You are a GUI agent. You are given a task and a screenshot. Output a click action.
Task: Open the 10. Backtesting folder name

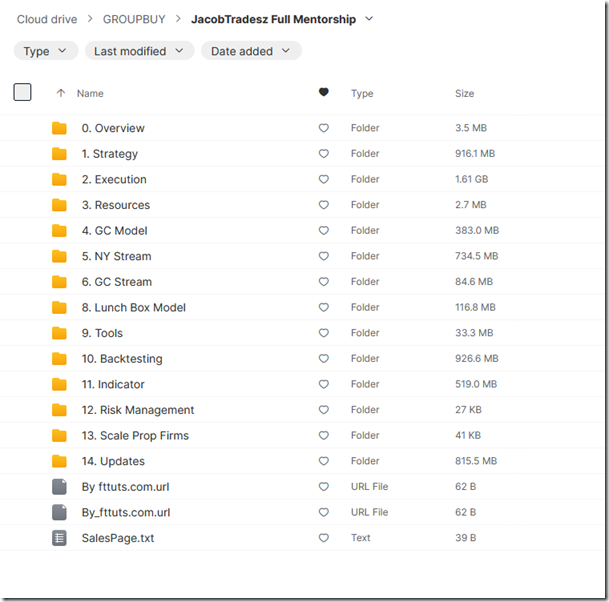122,359
